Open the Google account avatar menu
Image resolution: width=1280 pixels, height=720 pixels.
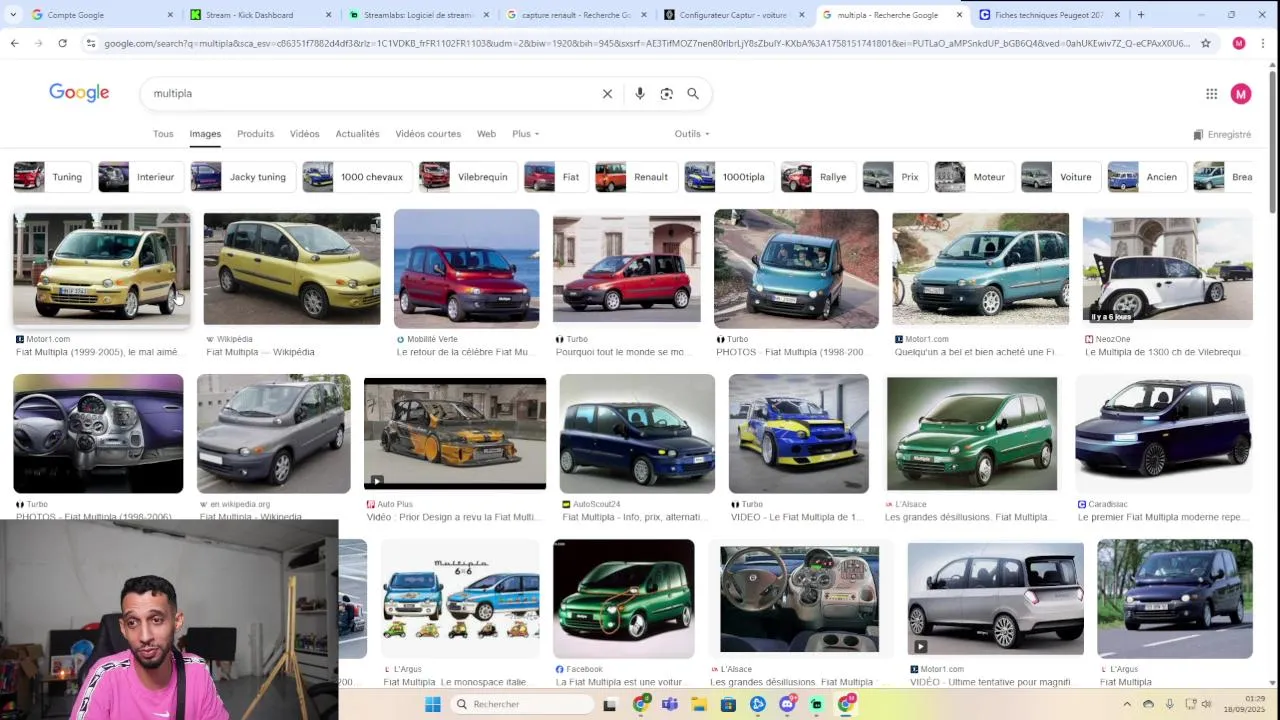(x=1241, y=93)
